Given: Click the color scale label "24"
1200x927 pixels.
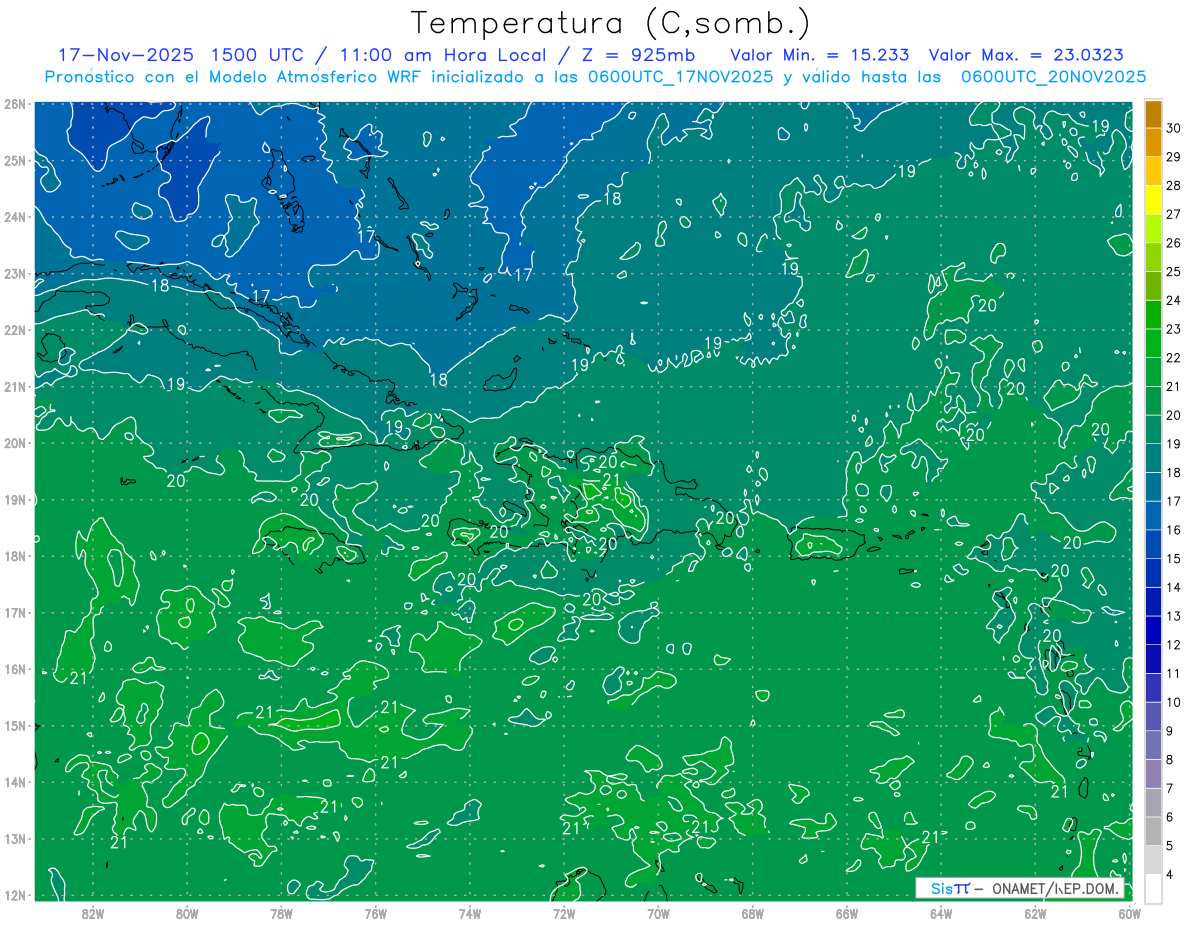Looking at the screenshot, I should pyautogui.click(x=1174, y=300).
